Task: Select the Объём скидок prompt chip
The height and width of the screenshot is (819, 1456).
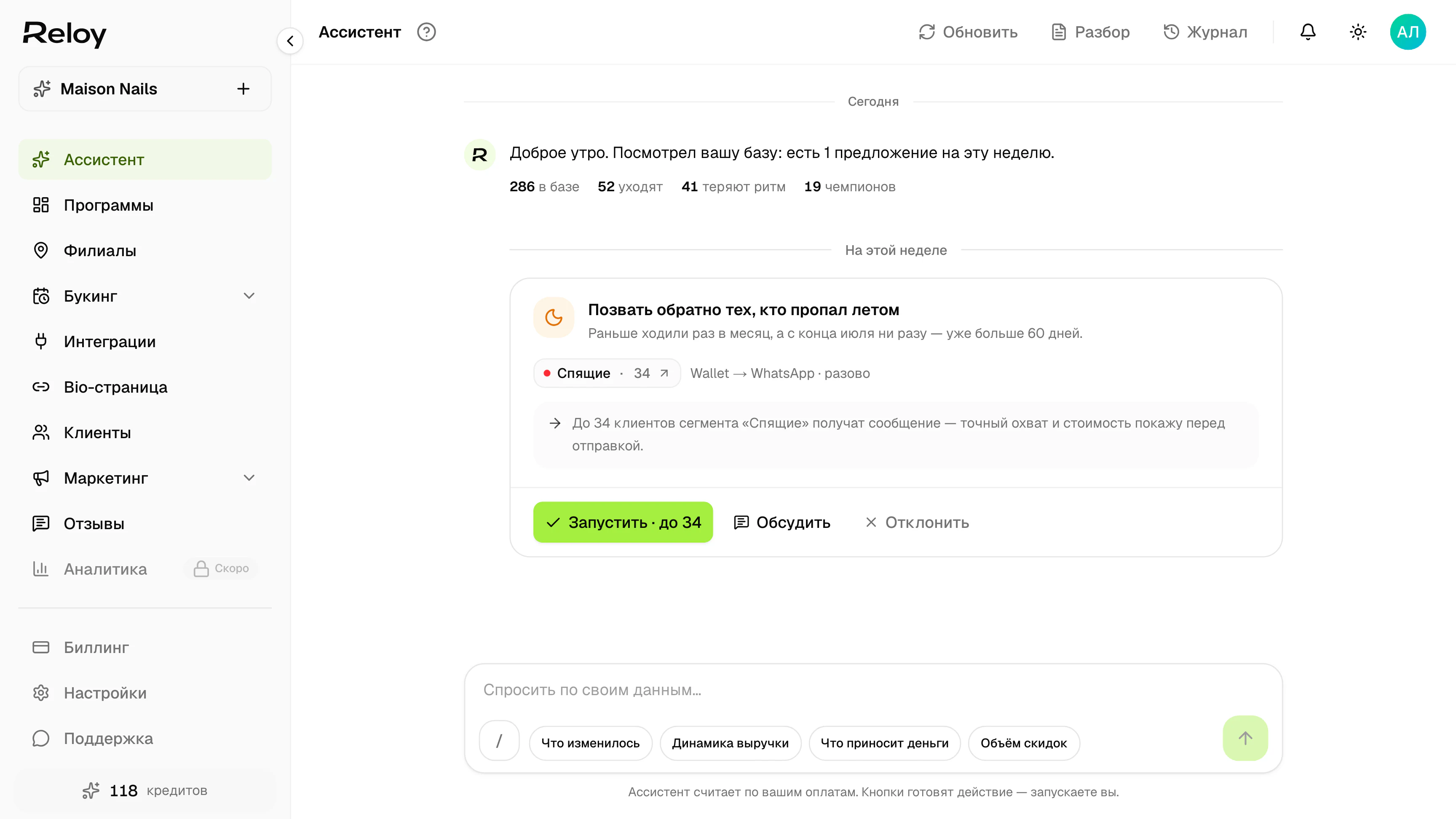Action: coord(1024,743)
